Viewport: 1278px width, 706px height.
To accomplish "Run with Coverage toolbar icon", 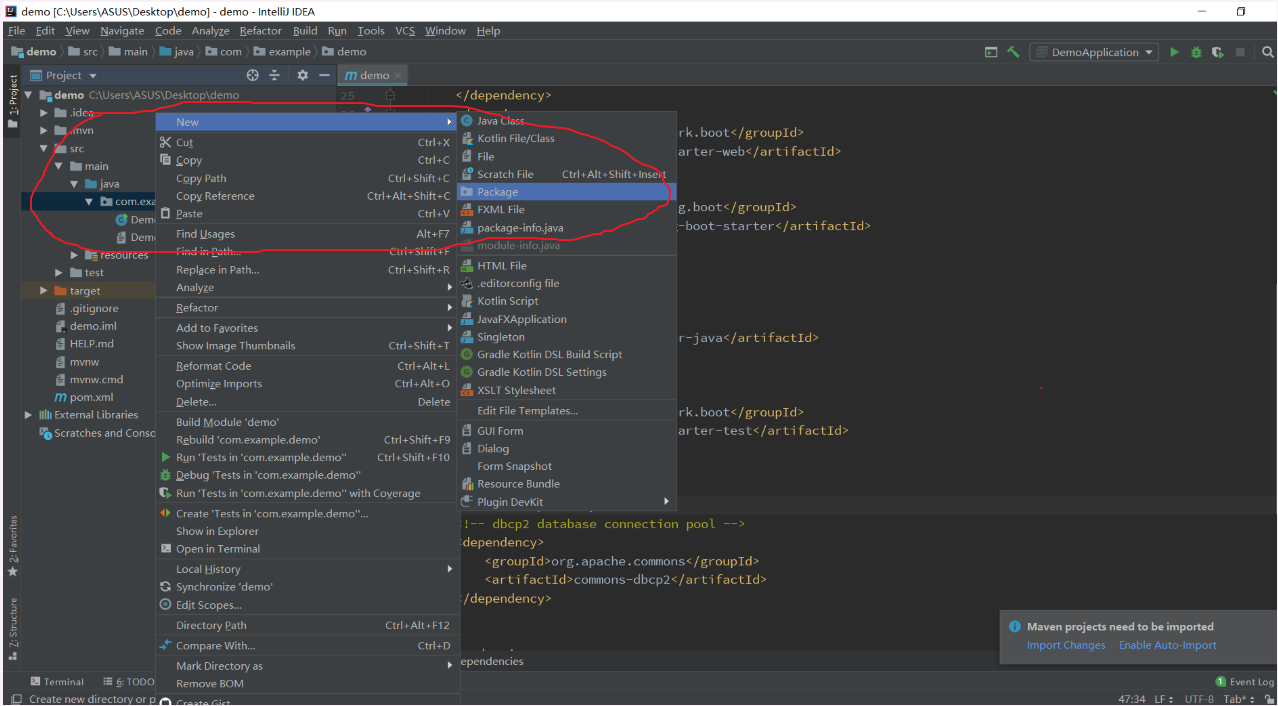I will [x=1217, y=52].
